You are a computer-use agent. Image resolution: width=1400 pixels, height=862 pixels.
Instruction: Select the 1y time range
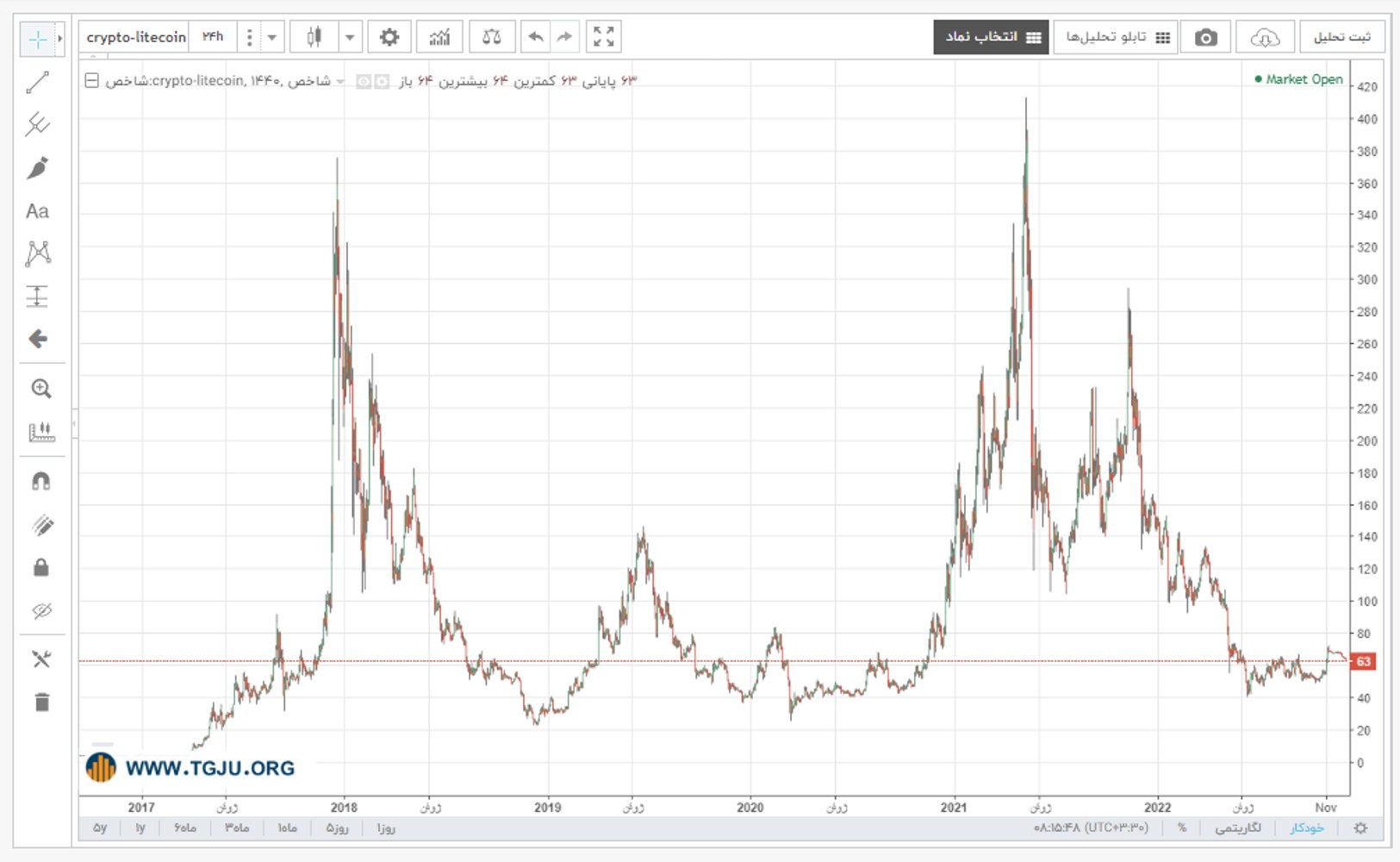click(x=140, y=828)
